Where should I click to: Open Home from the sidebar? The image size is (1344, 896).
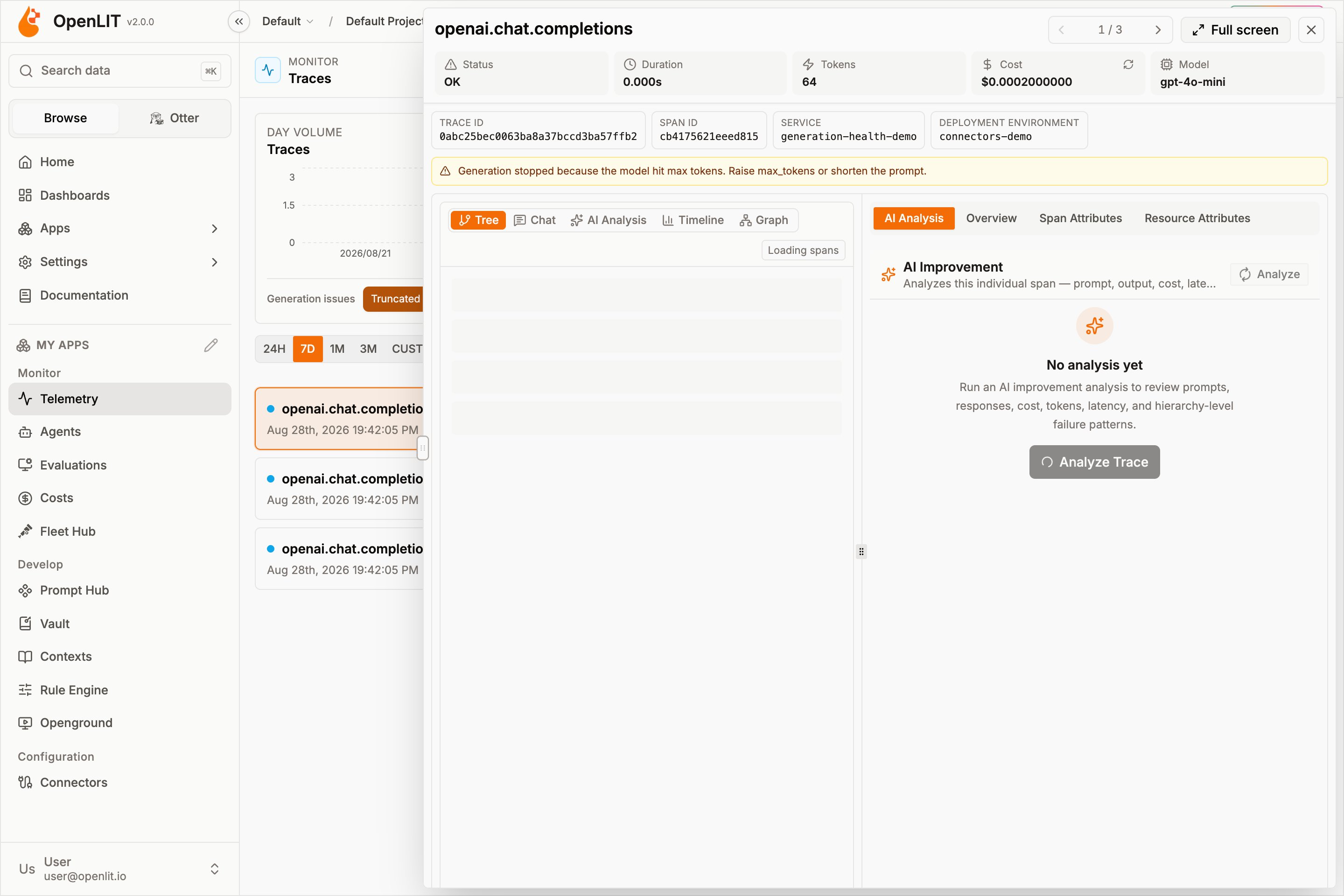[x=120, y=162]
